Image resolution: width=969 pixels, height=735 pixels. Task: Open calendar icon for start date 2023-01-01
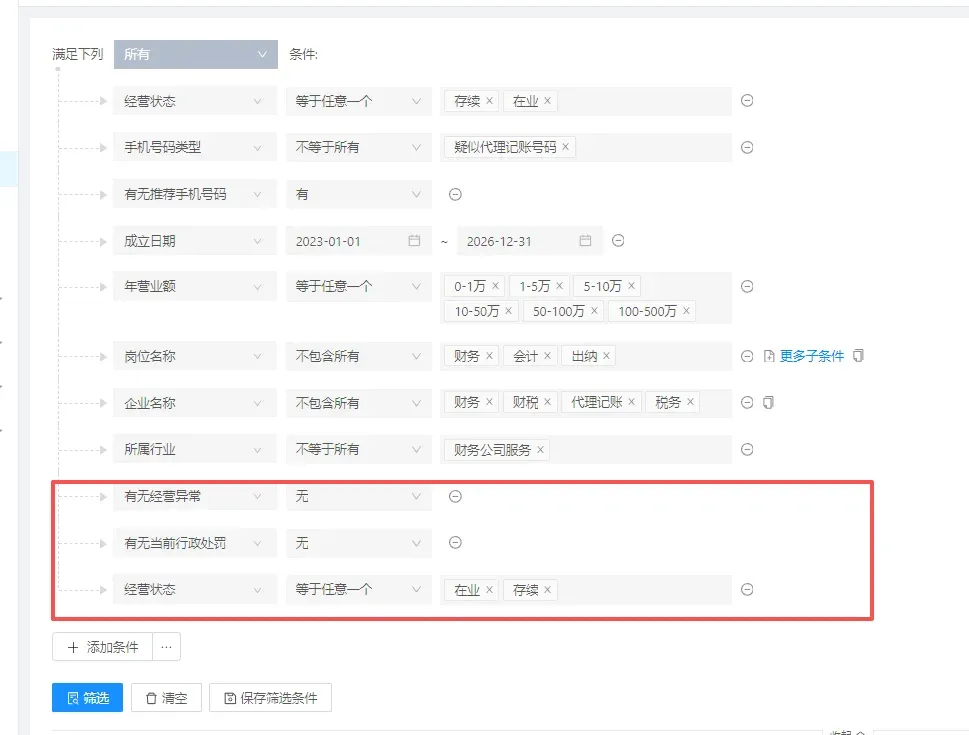[x=414, y=240]
